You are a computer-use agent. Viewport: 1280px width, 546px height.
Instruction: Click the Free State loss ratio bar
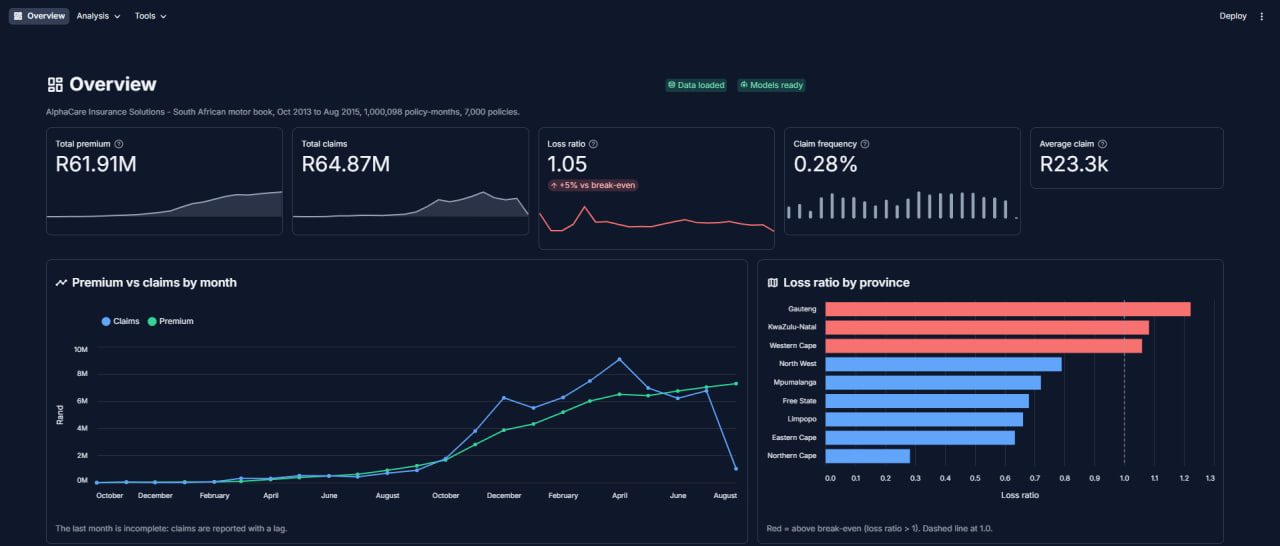(x=927, y=401)
